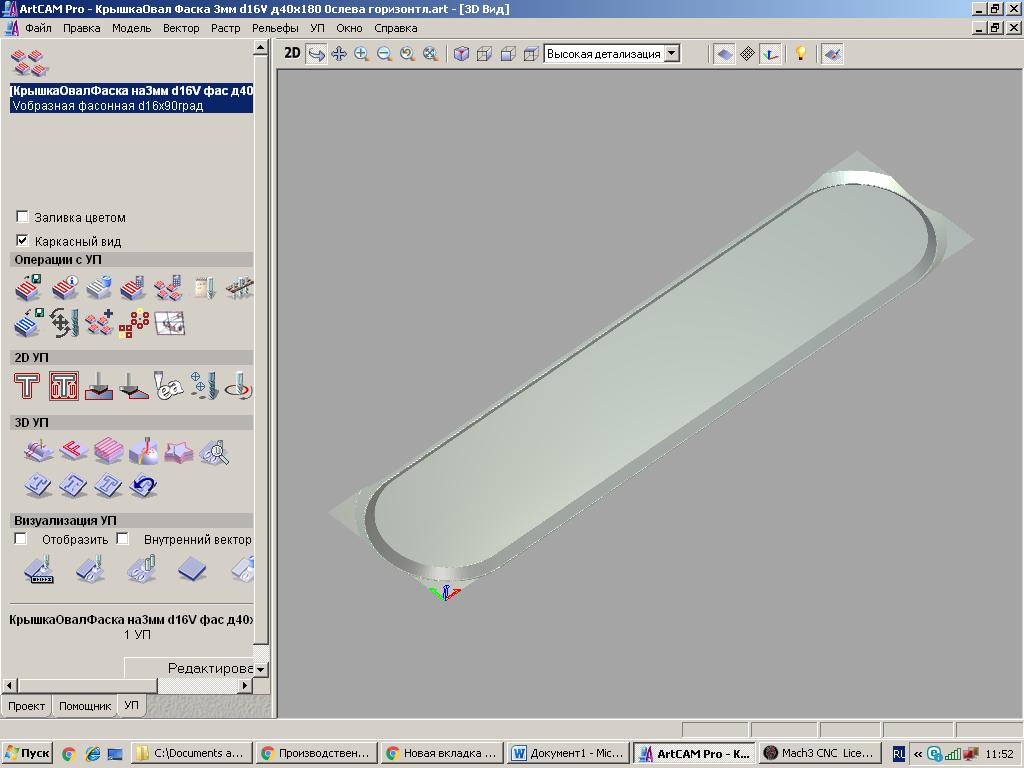This screenshot has height=768, width=1024.
Task: Open the Рельефы menu
Action: click(x=275, y=28)
